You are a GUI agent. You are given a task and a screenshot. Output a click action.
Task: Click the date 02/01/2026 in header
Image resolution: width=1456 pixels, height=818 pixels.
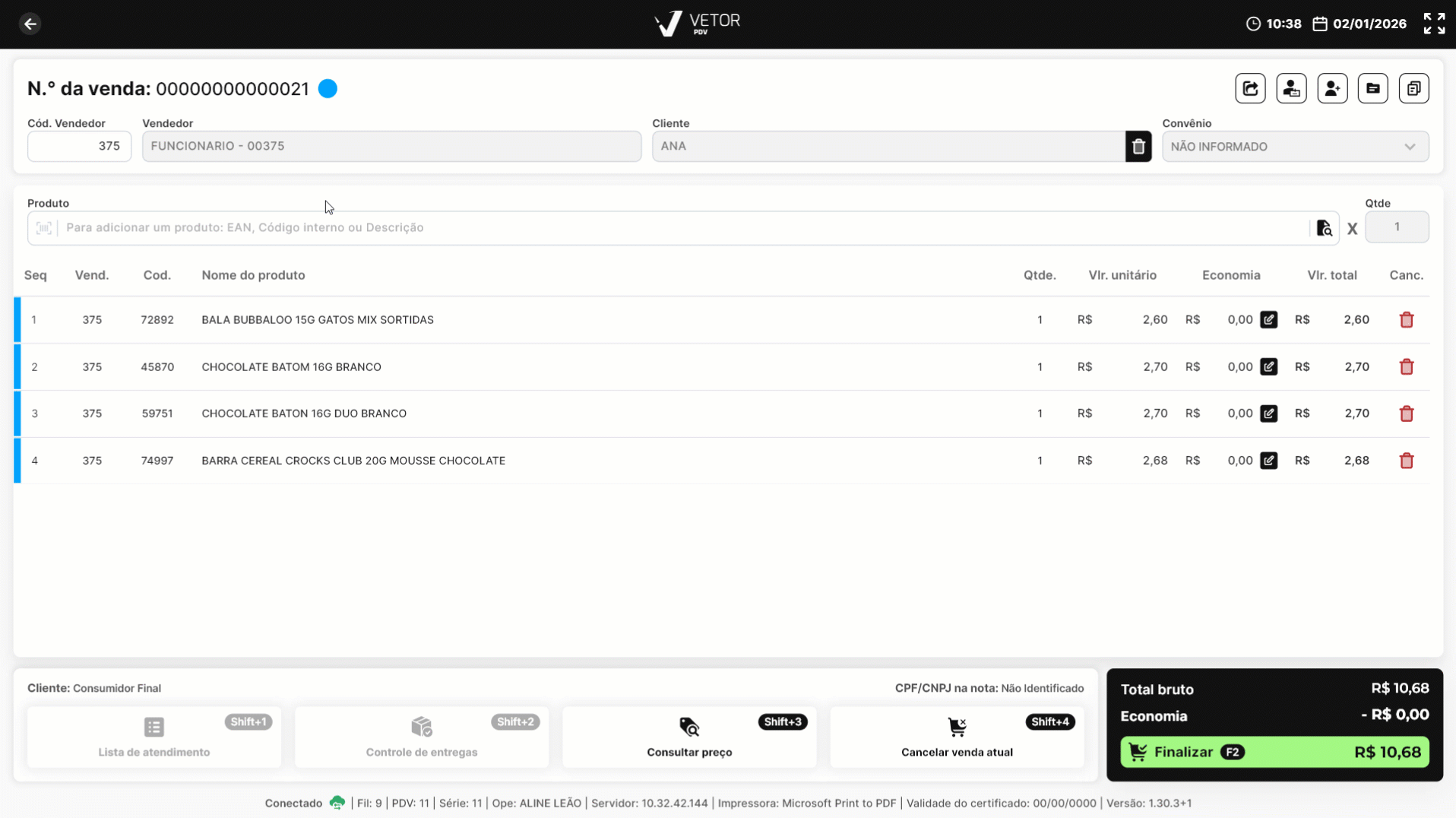click(1369, 24)
